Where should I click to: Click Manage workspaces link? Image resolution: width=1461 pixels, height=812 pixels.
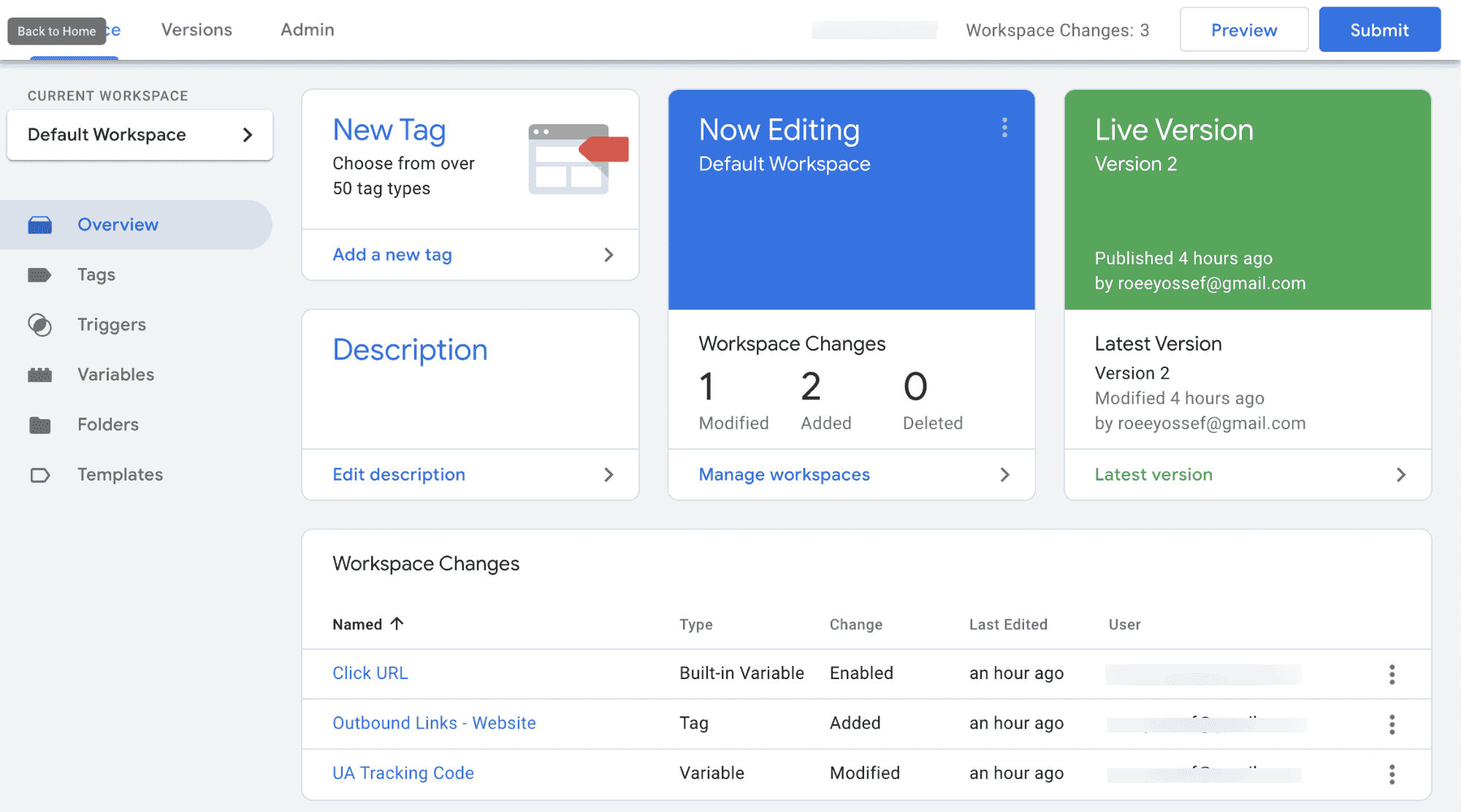click(785, 475)
